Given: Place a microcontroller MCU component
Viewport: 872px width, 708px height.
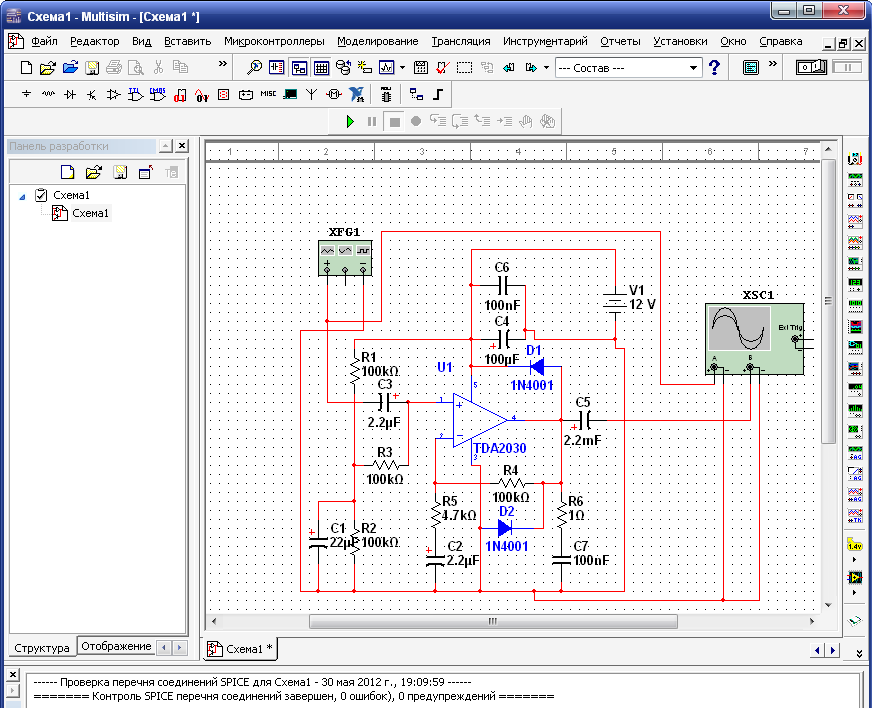Looking at the screenshot, I should point(386,95).
